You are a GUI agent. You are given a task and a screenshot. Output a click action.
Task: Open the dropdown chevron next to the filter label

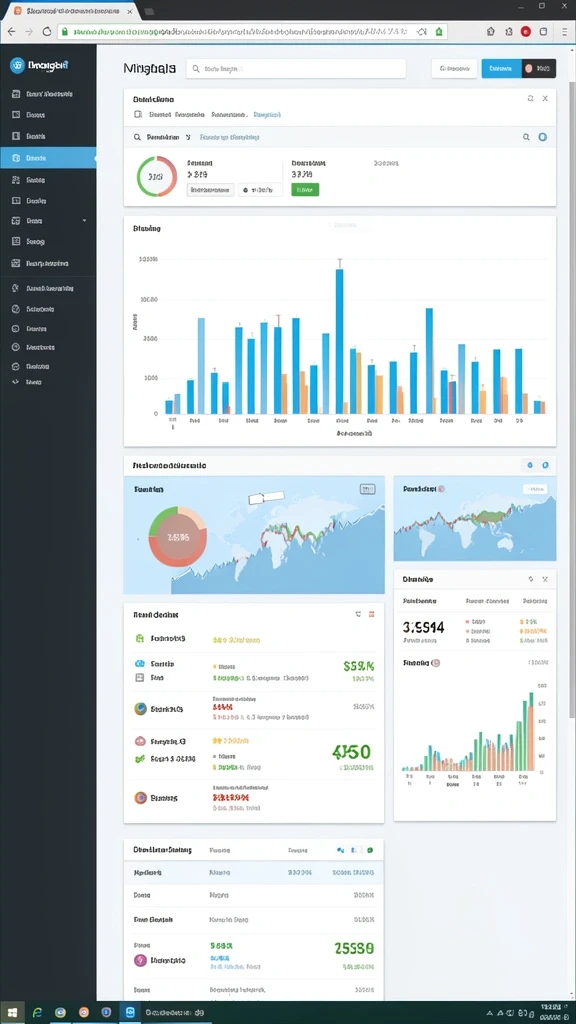[188, 138]
